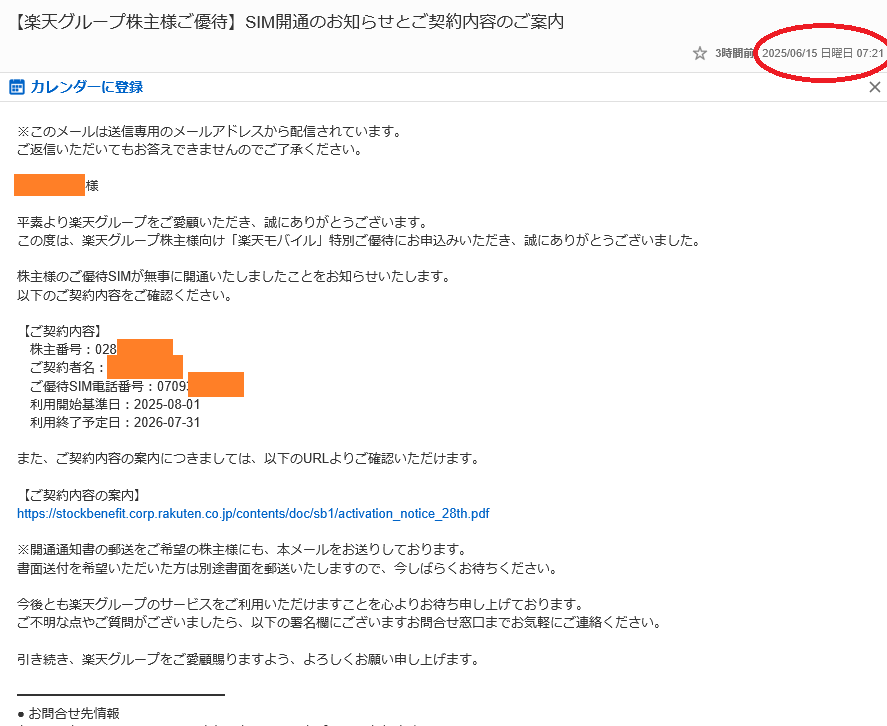
Task: Click the 利用終了予定日 2026-07-31 line
Action: tap(115, 422)
